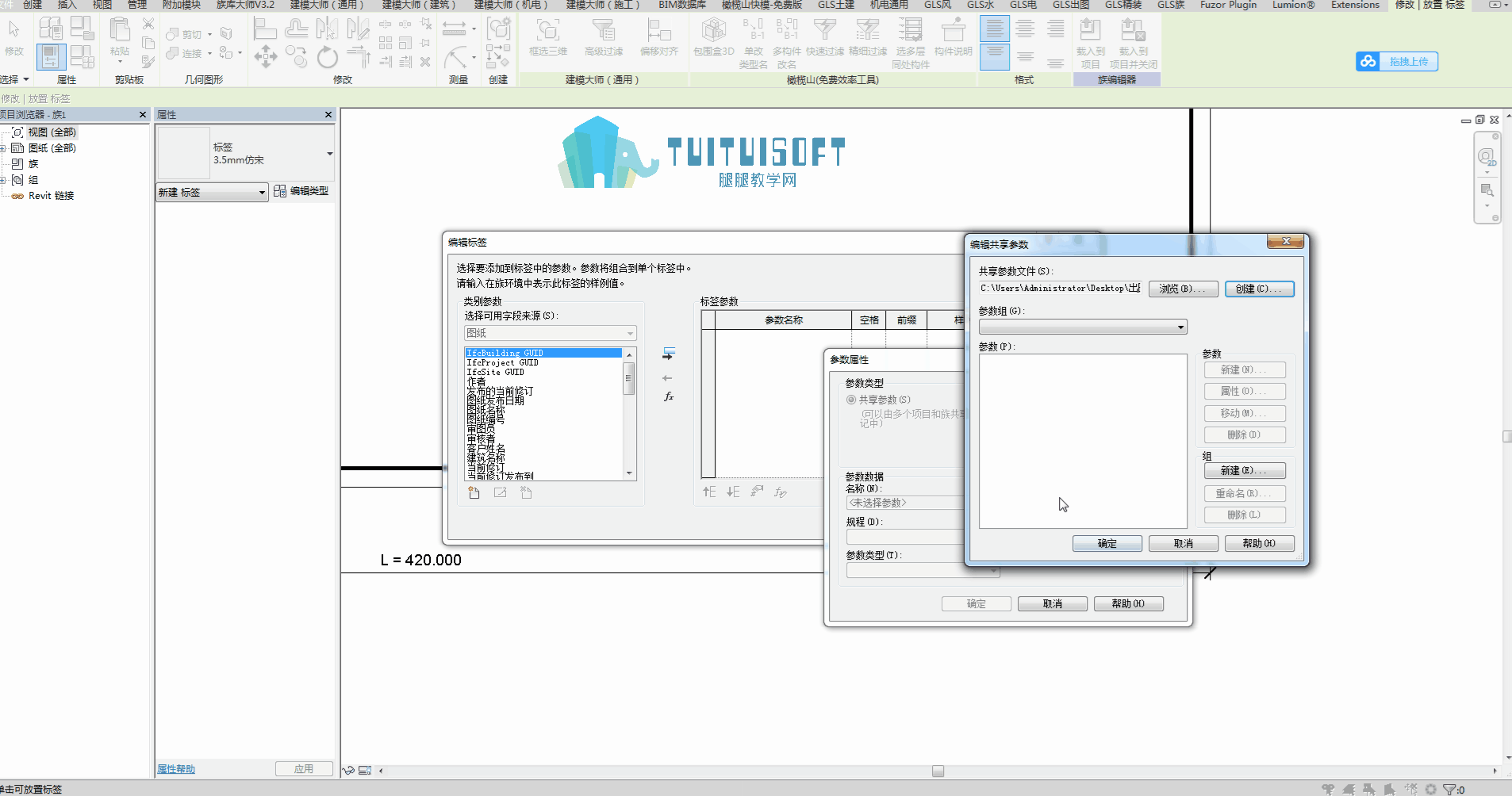Select the 共享参数 radio button
Screen dimensions: 1512x796
pyautogui.click(x=851, y=400)
